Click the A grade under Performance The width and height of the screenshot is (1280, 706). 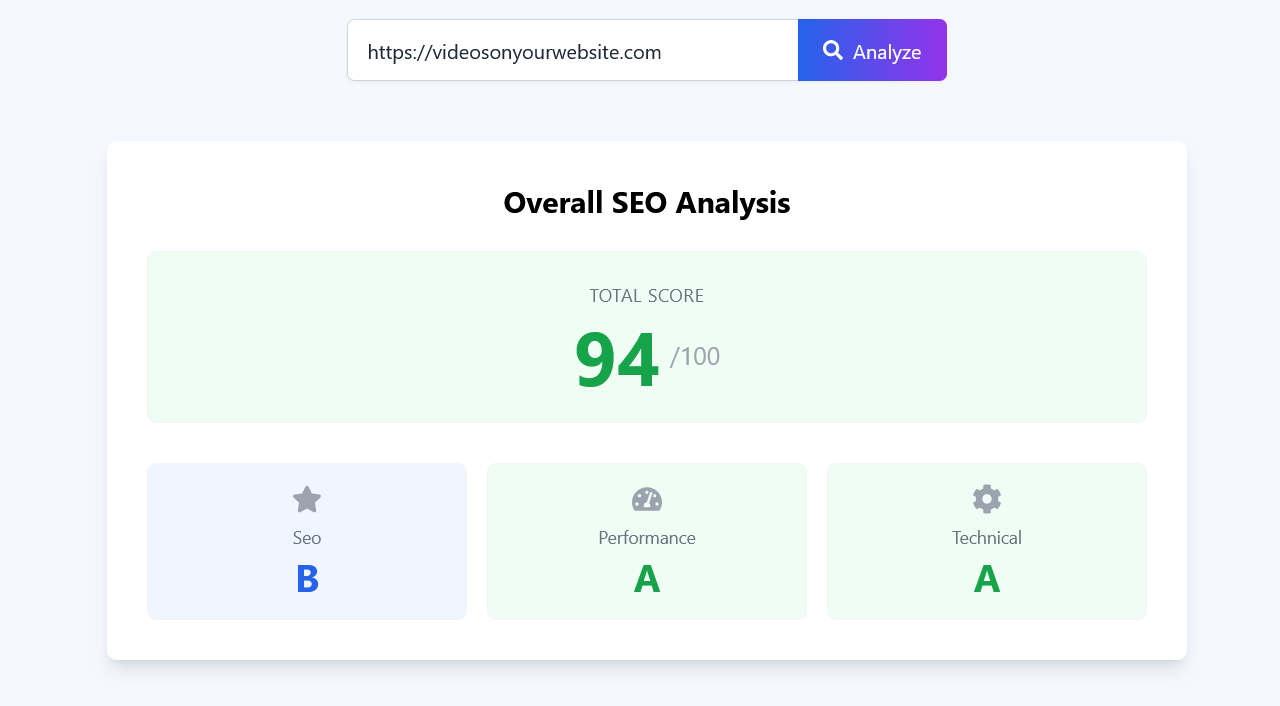[x=647, y=580]
